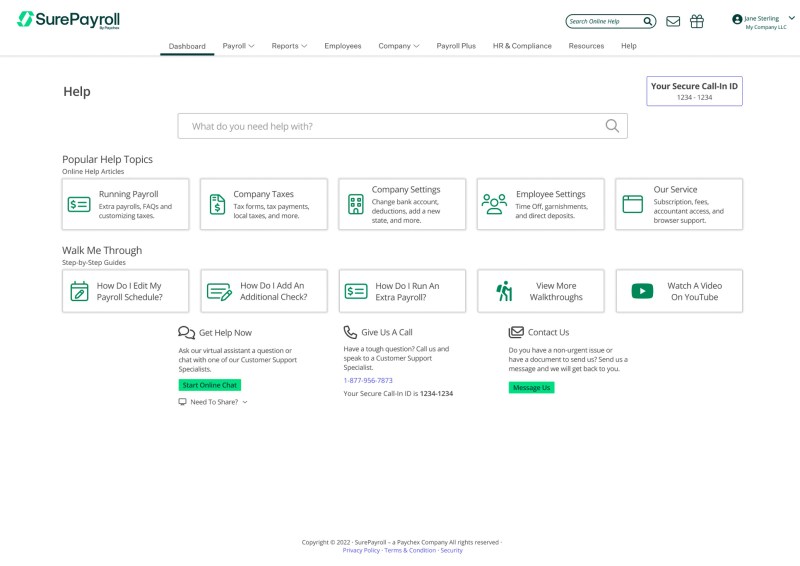Click the Edit Payroll Schedule calendar icon
Screen dimensions: 800x566
pos(79,291)
